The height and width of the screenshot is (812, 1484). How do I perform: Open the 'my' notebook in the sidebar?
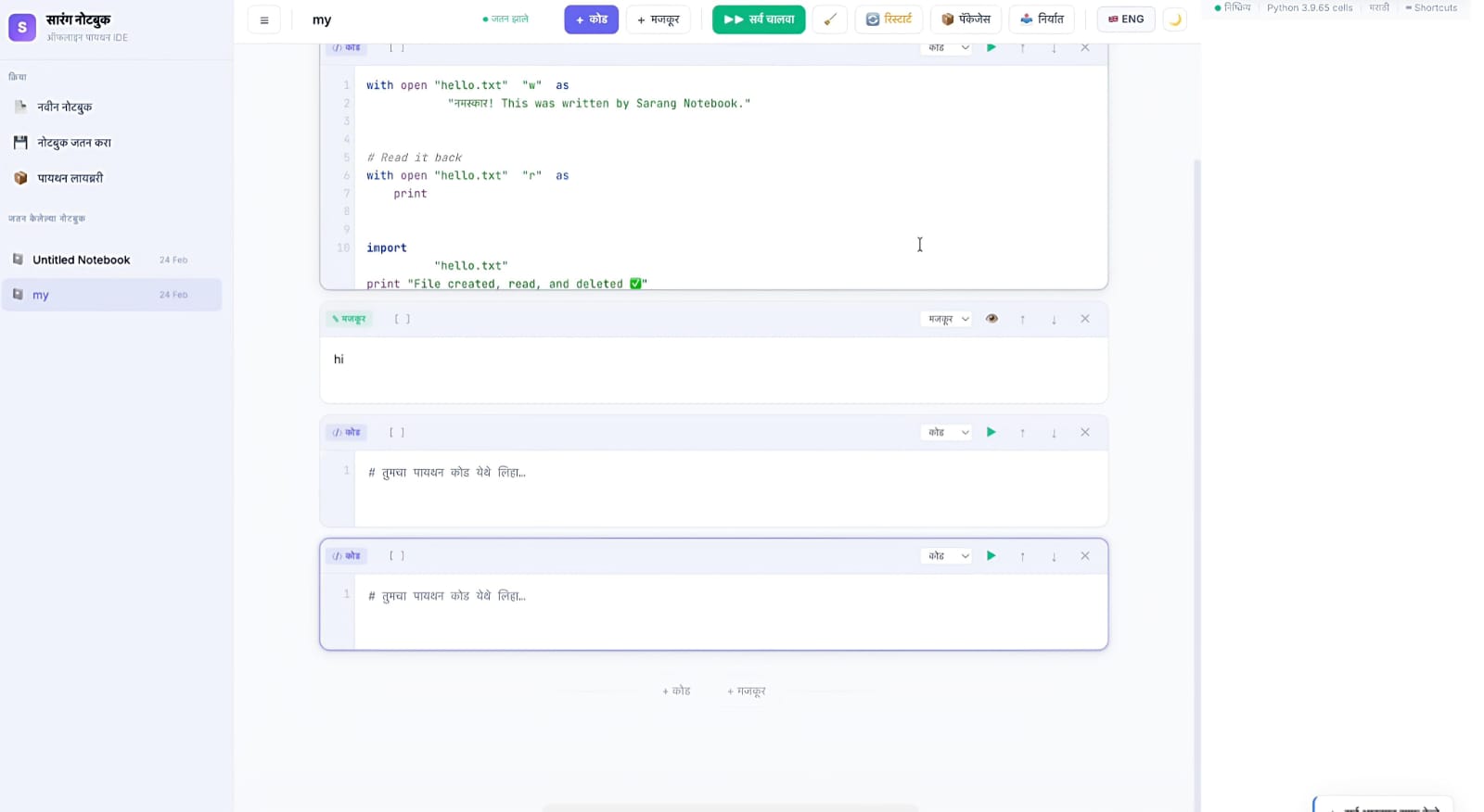tap(111, 295)
